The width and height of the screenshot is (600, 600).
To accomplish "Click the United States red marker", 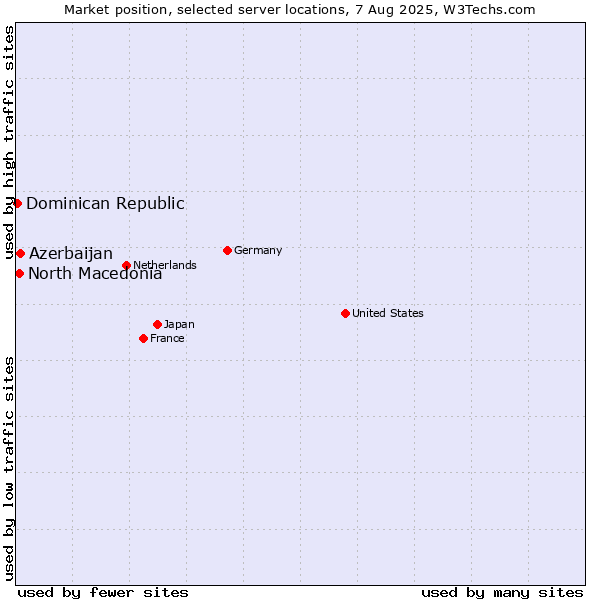I will [x=345, y=314].
